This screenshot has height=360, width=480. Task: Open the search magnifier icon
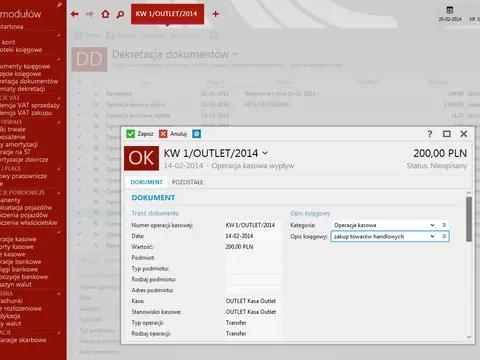point(120,14)
